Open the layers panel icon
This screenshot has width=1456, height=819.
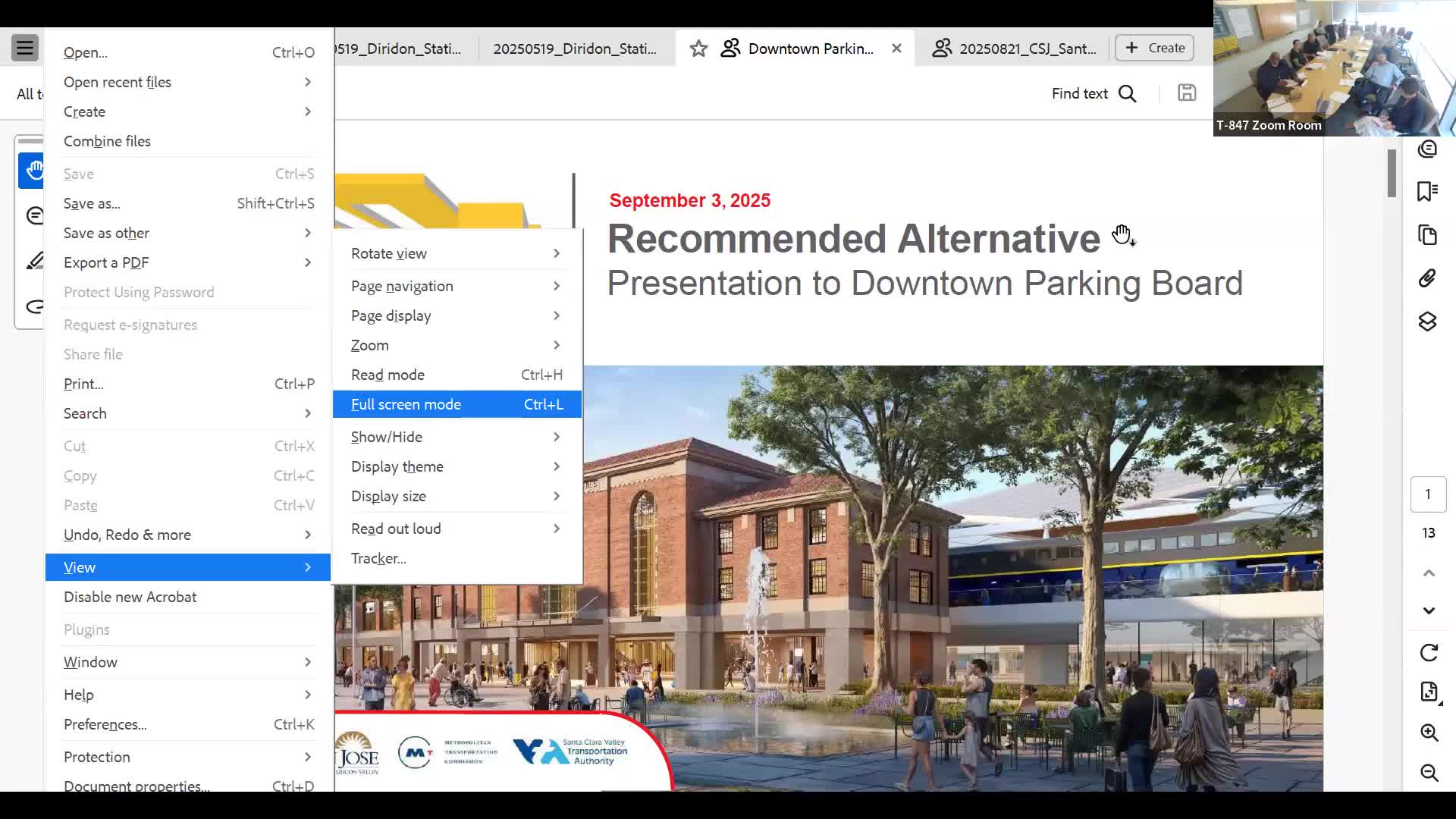pos(1427,322)
